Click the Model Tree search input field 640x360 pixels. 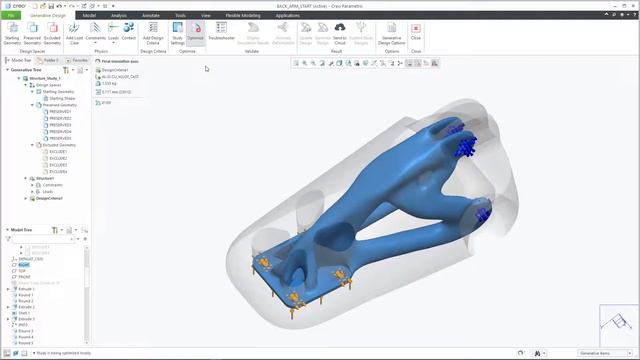pos(43,239)
